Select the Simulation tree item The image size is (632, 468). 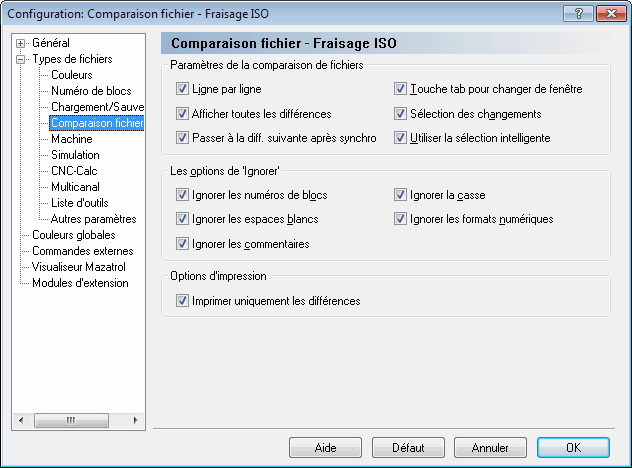[75, 155]
